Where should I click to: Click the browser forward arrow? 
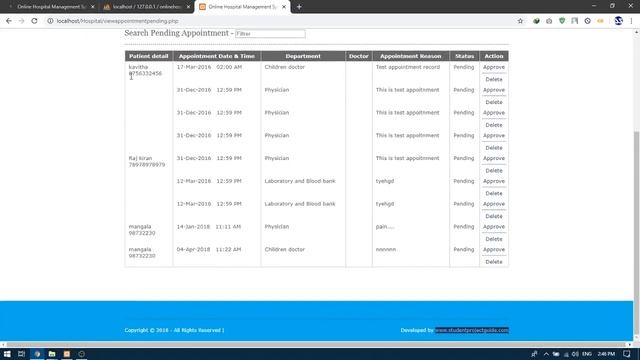tap(21, 21)
